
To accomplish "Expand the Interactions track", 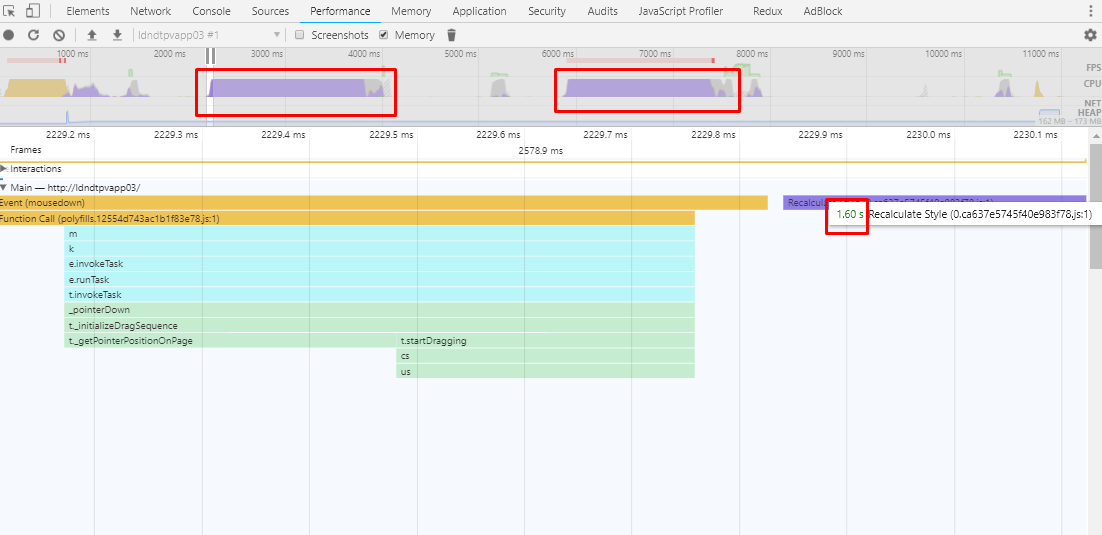I will coord(4,169).
